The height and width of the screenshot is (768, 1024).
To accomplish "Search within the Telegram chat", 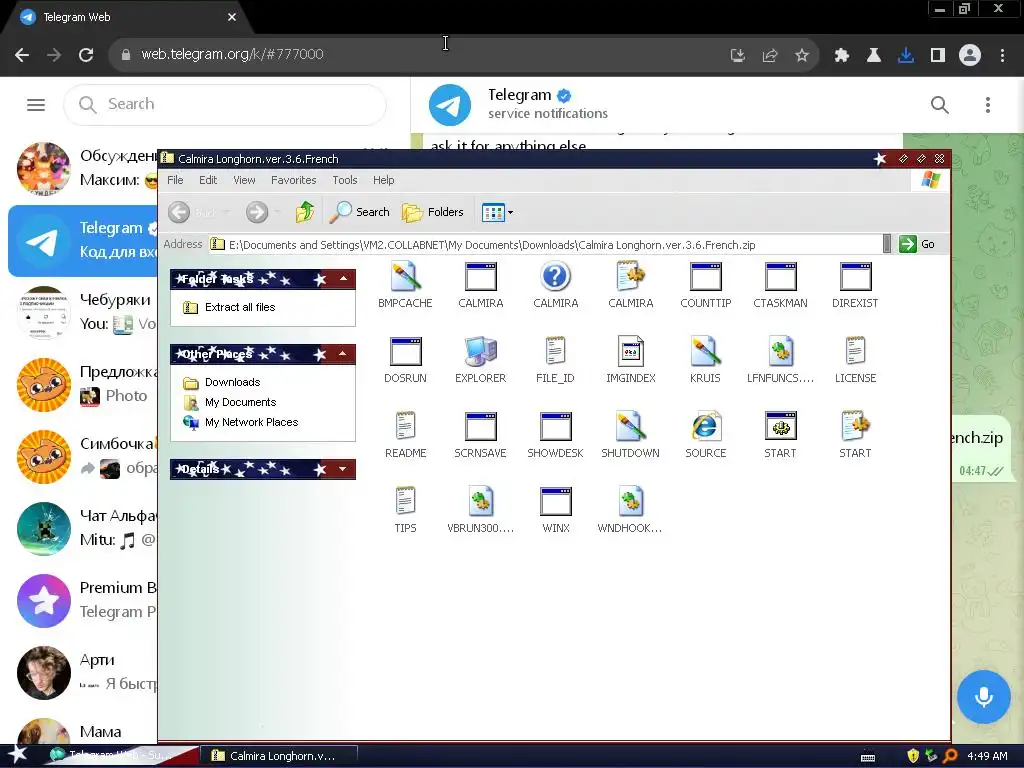I will (939, 104).
